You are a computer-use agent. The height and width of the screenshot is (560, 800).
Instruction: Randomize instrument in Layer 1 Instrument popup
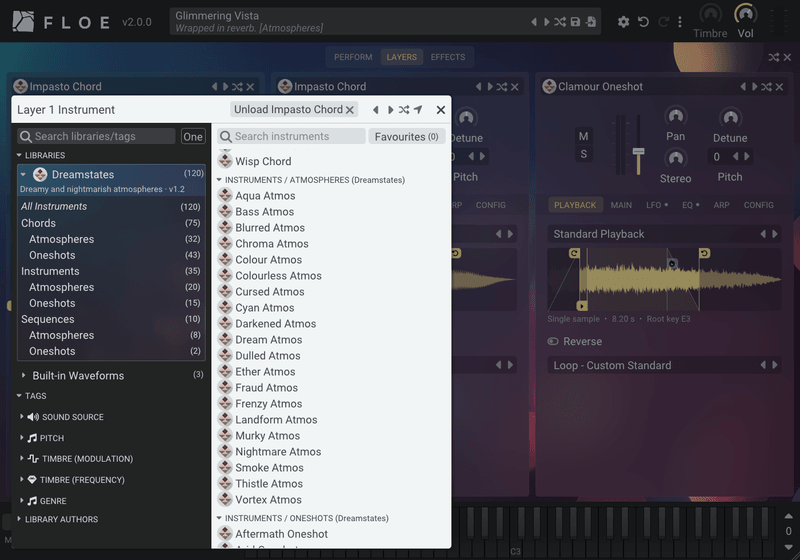click(x=404, y=110)
